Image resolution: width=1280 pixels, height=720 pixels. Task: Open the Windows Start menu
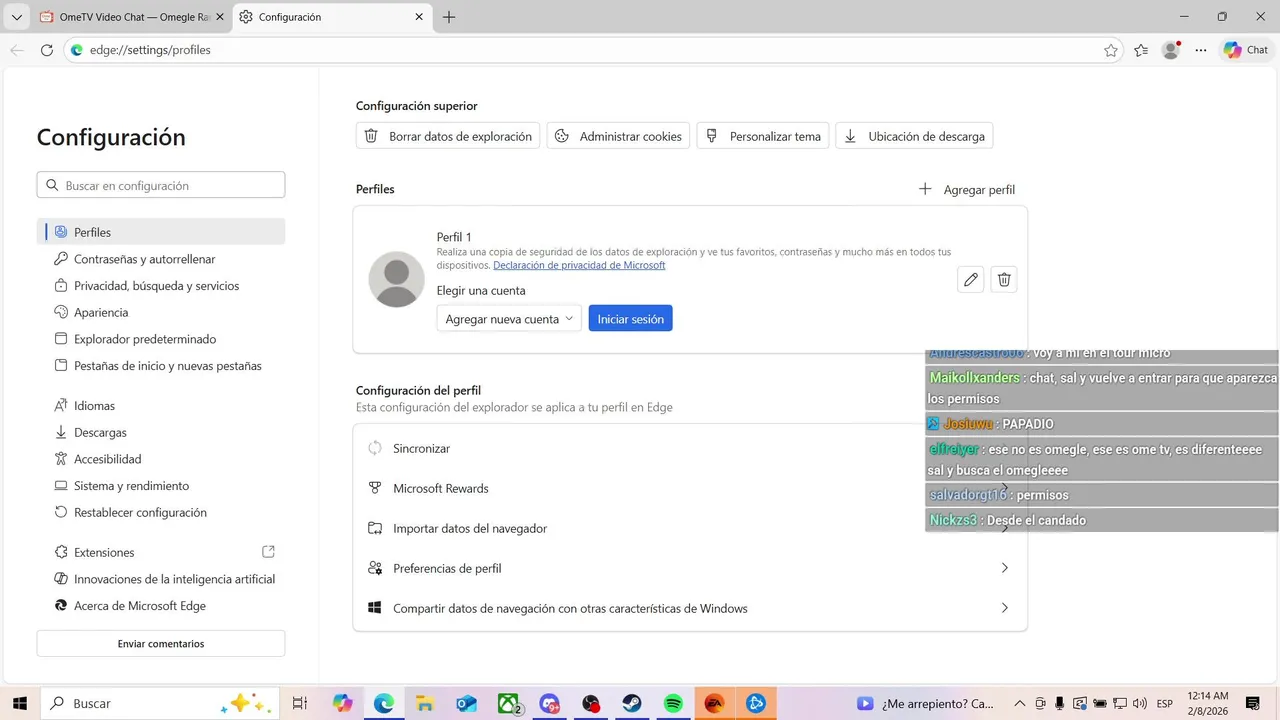tap(19, 703)
